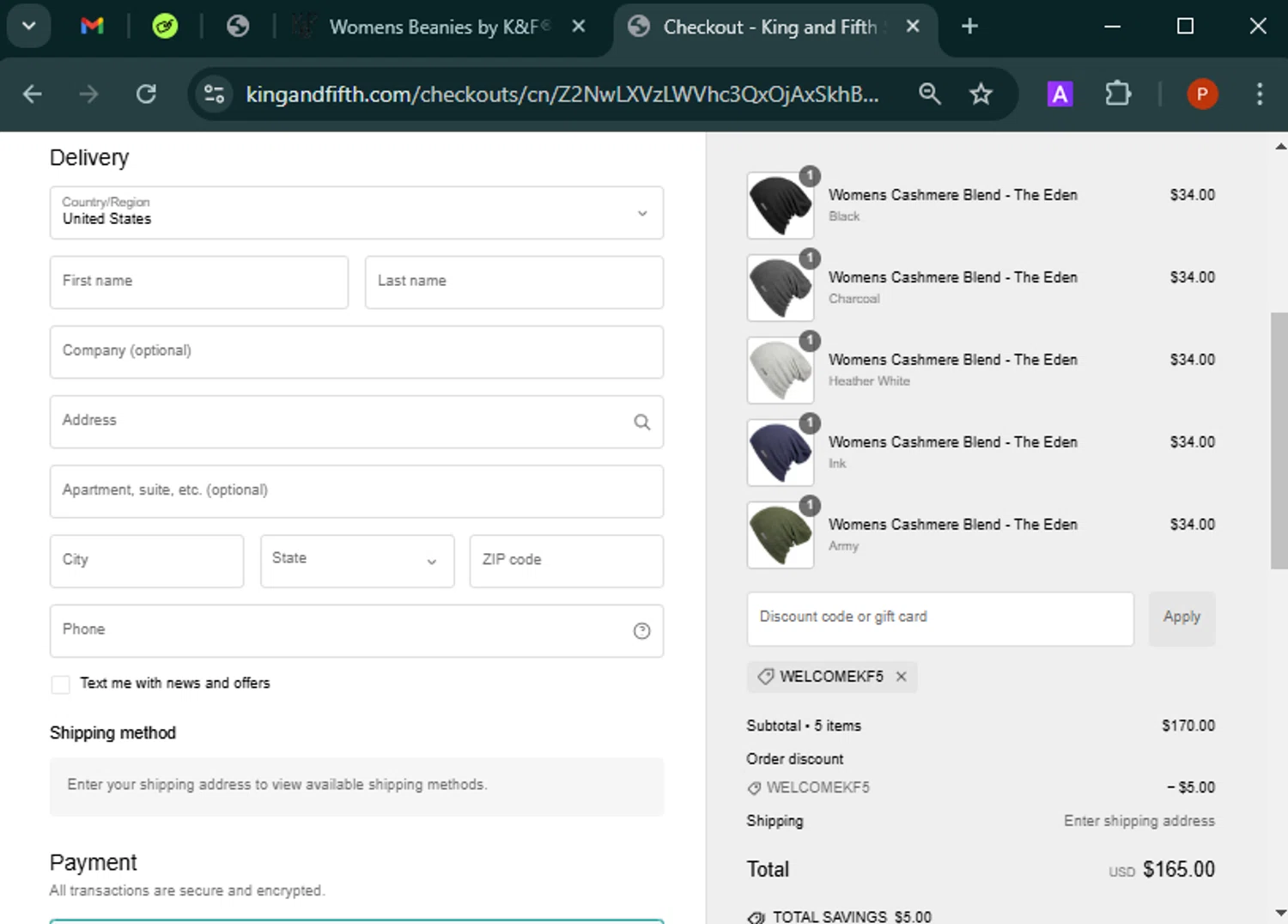Screen dimensions: 1288x924
Task: Open the globe pinned tab
Action: click(238, 26)
